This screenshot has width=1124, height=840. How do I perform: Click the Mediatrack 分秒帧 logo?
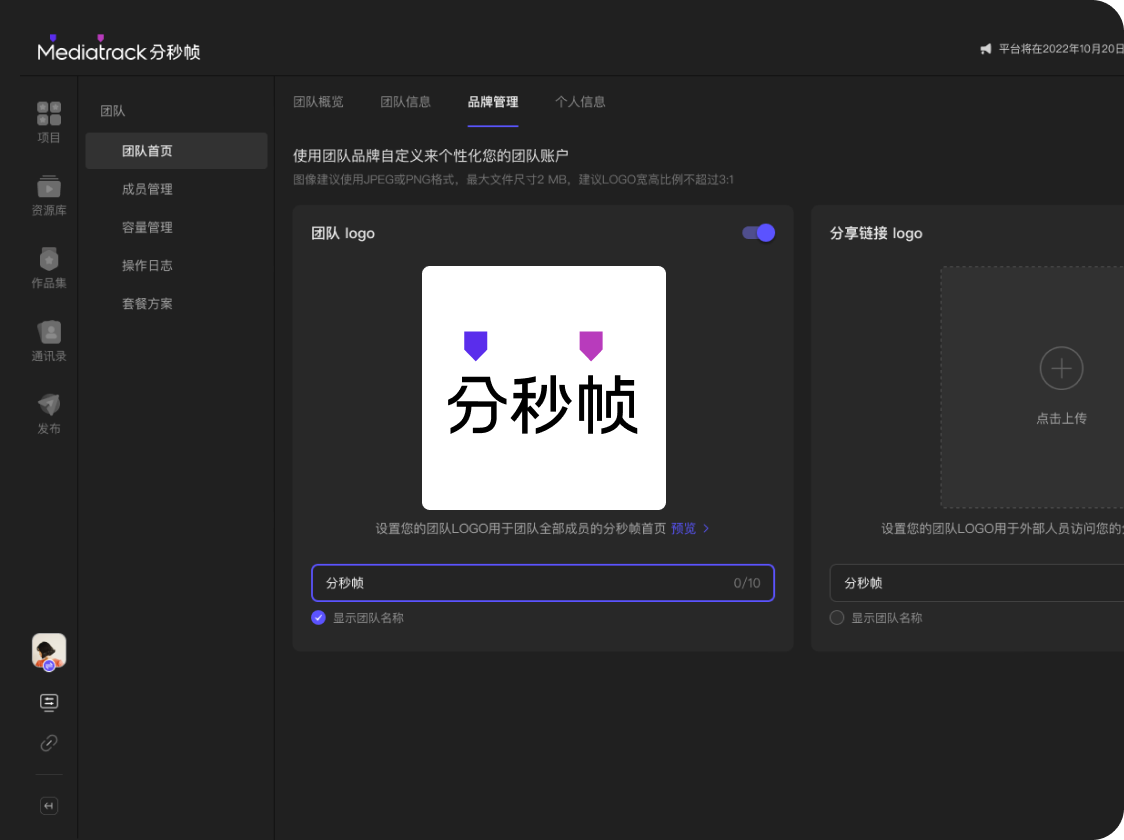118,49
